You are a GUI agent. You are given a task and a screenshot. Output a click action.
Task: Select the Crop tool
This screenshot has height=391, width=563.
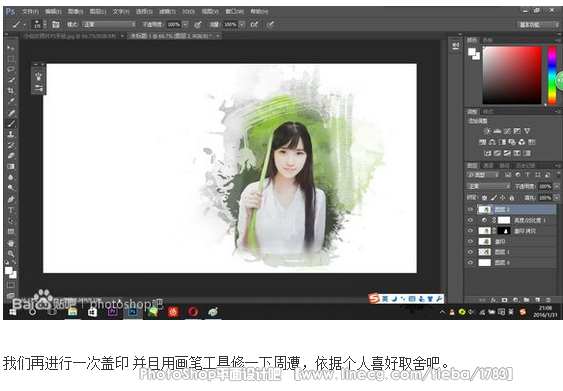[11, 90]
